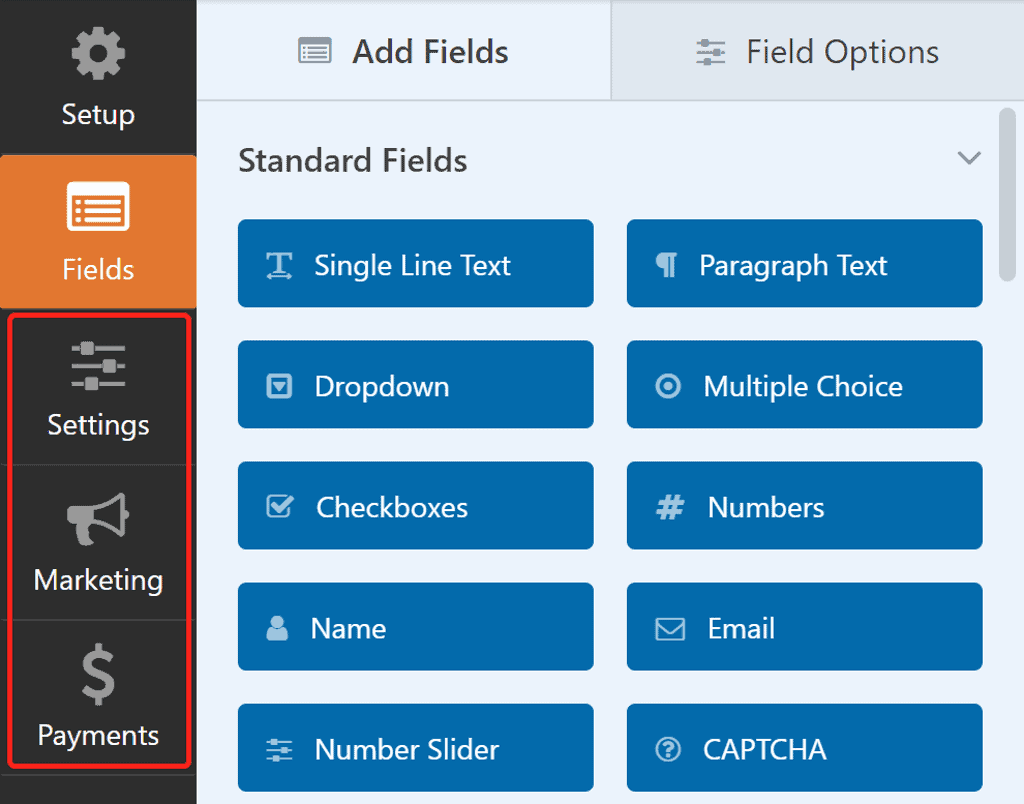Insert a Number Slider field
1024x804 pixels.
[415, 749]
